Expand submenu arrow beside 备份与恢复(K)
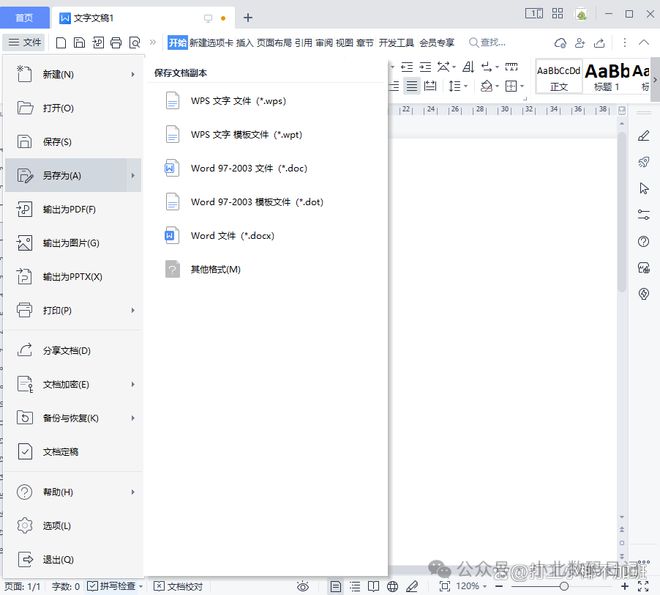Image resolution: width=660 pixels, height=595 pixels. 133,418
